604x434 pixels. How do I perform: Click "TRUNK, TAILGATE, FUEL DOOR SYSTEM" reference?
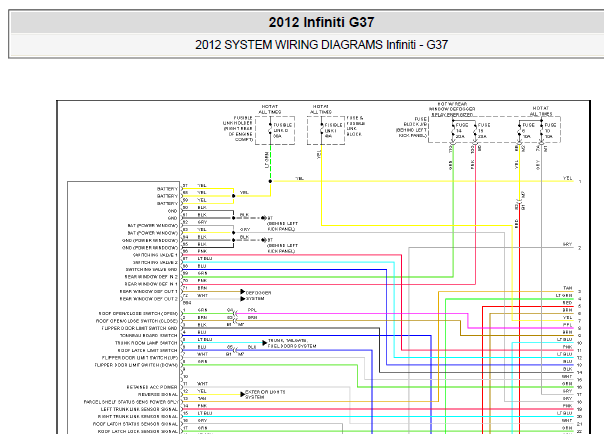(x=292, y=343)
